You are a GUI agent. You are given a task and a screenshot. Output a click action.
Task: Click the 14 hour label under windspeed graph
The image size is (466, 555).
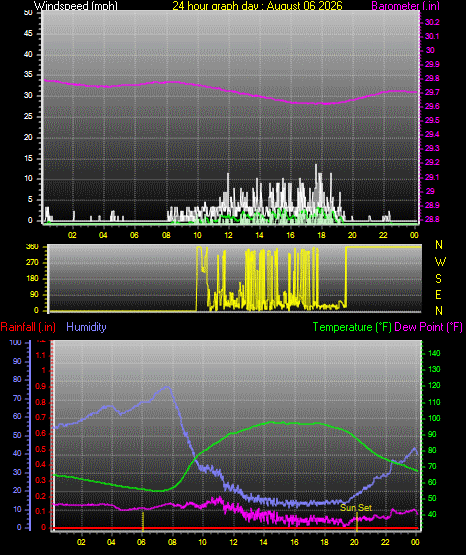pyautogui.click(x=259, y=235)
